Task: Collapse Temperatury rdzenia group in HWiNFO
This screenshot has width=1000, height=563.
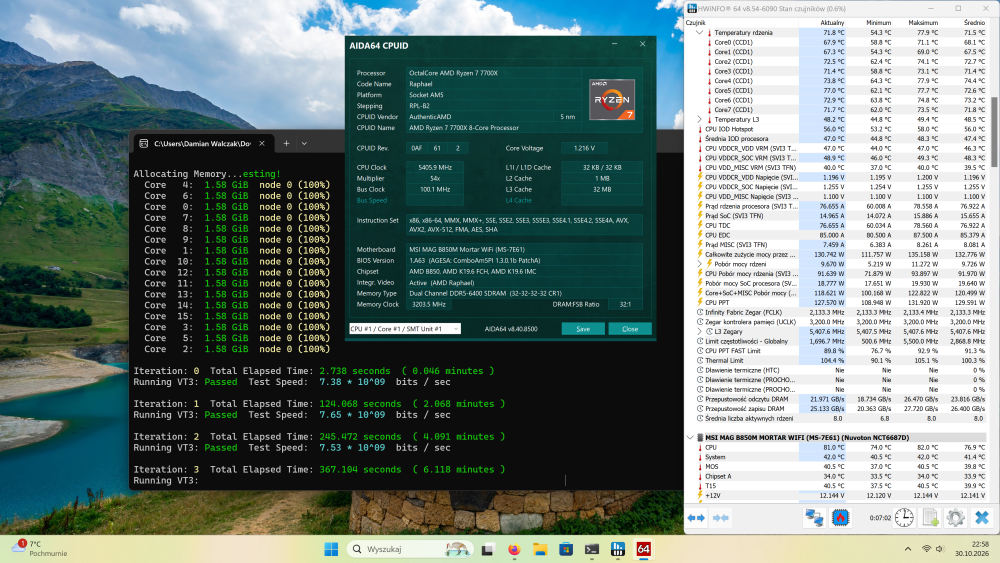Action: [x=700, y=33]
